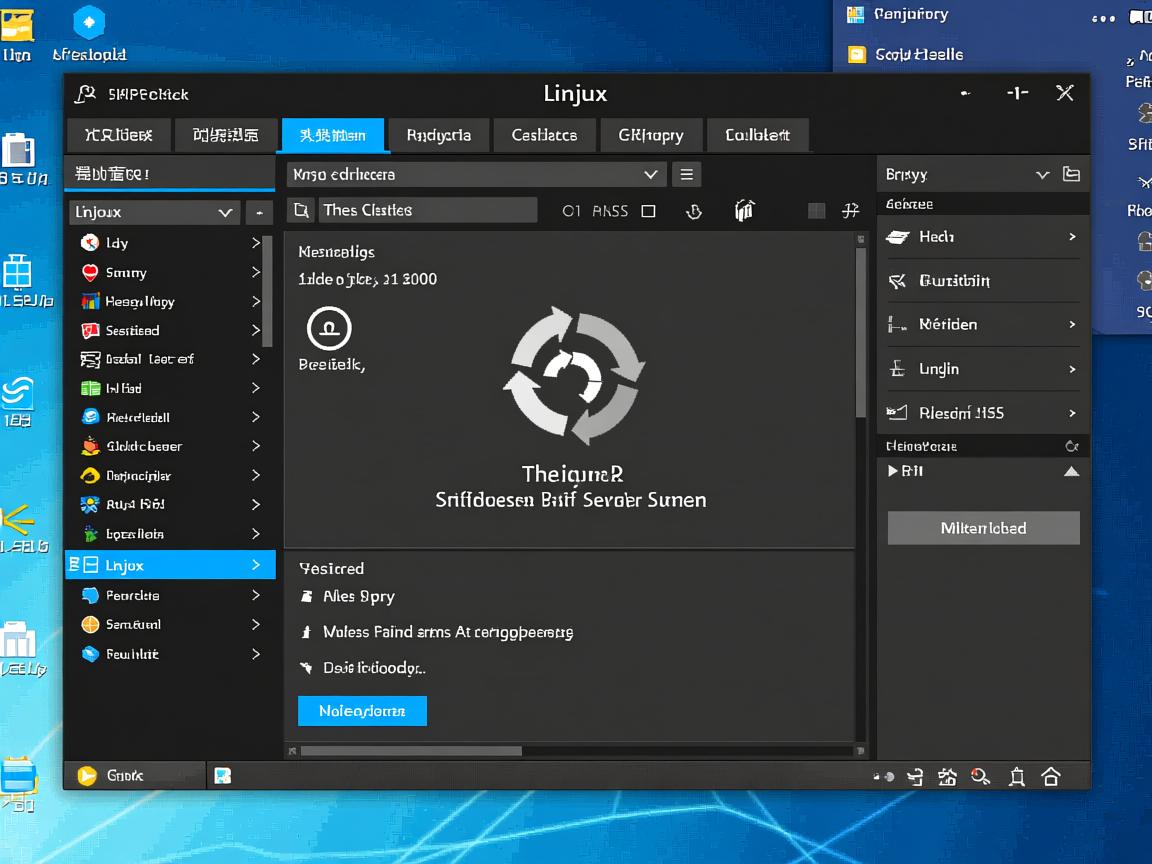The width and height of the screenshot is (1152, 864).
Task: Click the bar chart icon in the toolbar
Action: (x=744, y=210)
